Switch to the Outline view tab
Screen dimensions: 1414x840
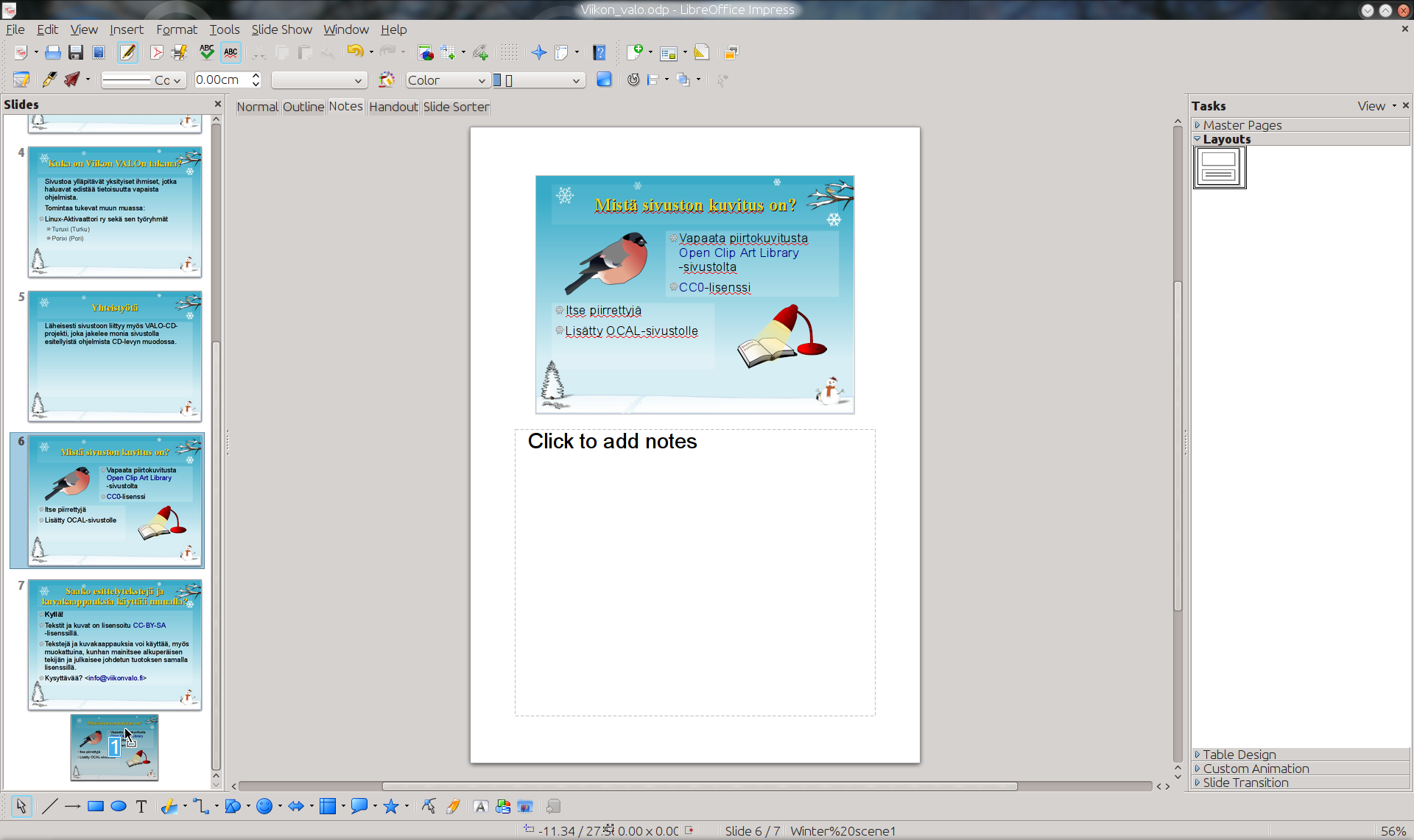click(303, 107)
